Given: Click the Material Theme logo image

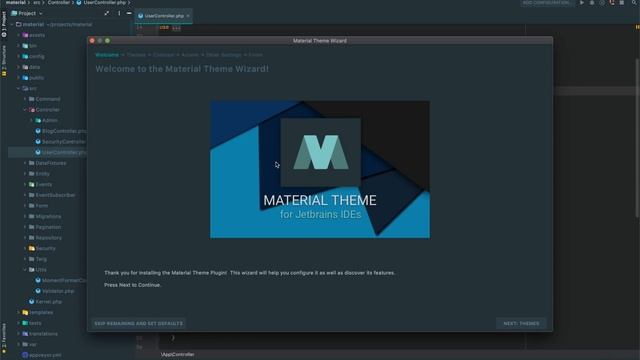Looking at the screenshot, I should click(320, 169).
